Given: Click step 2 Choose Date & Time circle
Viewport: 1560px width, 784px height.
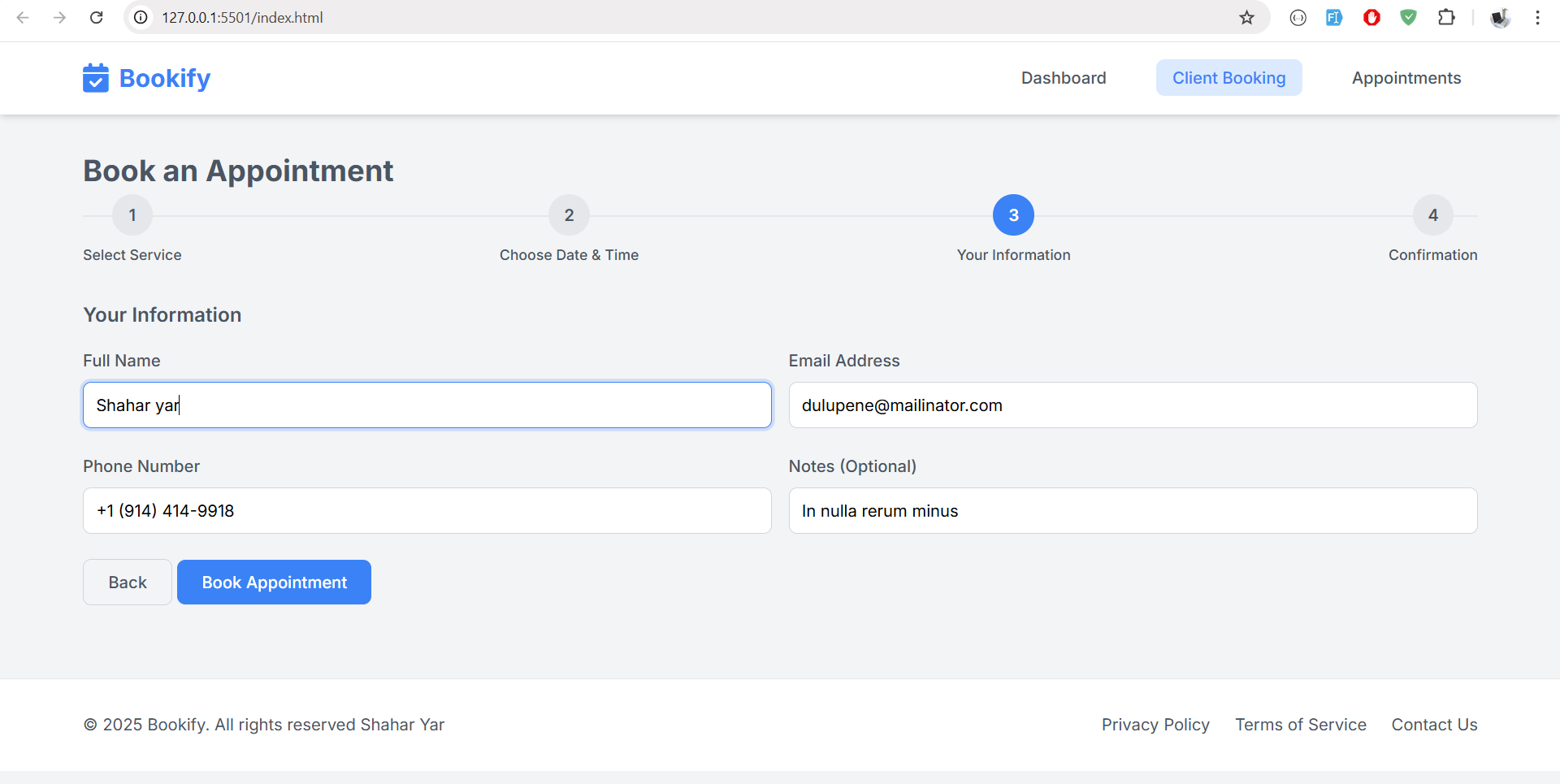Looking at the screenshot, I should click(569, 215).
